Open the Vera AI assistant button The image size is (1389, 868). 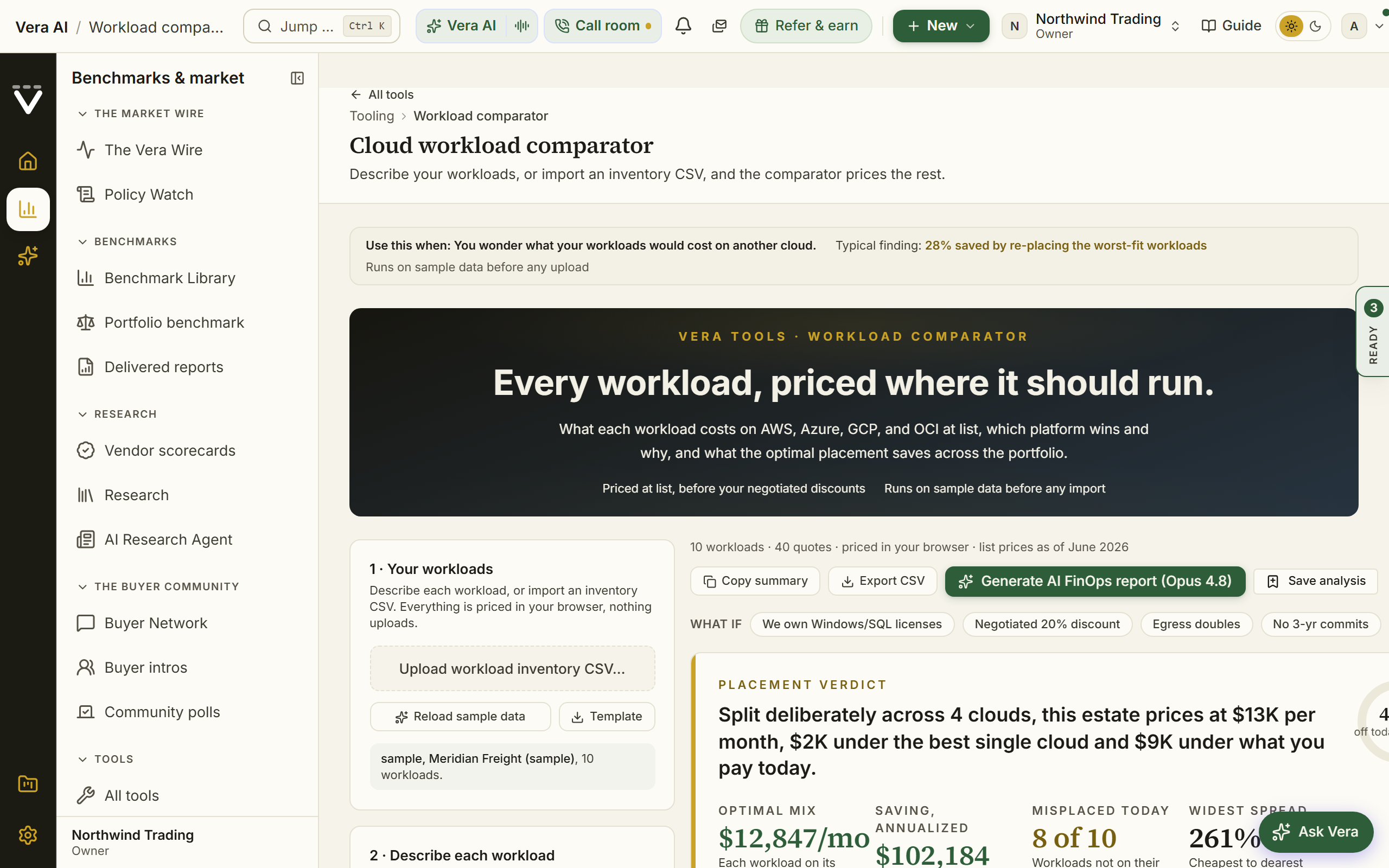462,26
